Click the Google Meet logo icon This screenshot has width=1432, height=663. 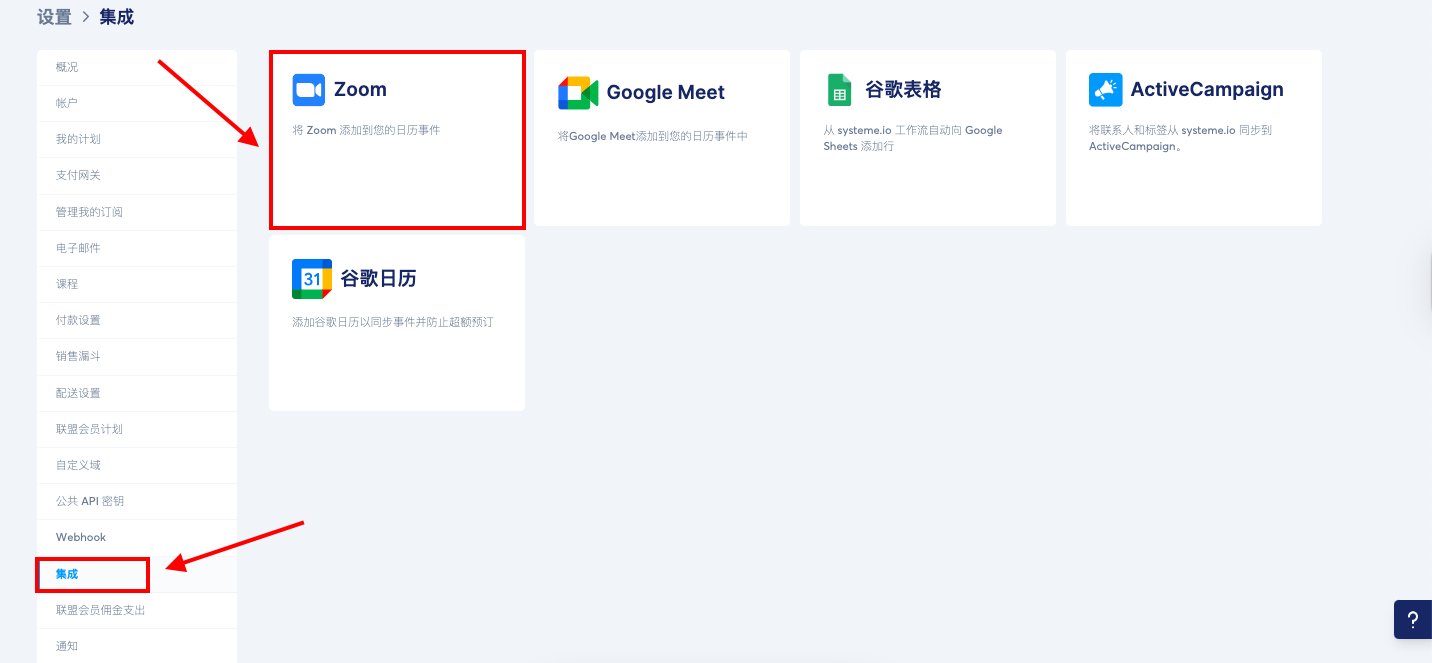pyautogui.click(x=578, y=92)
